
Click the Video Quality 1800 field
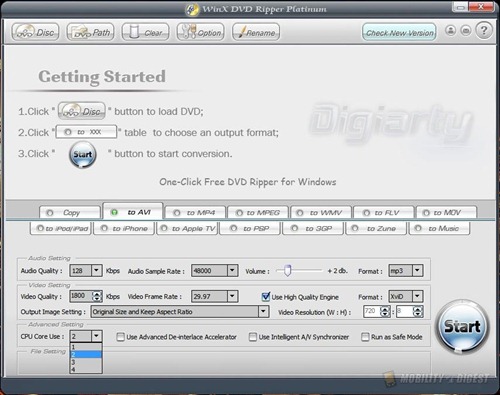click(81, 296)
